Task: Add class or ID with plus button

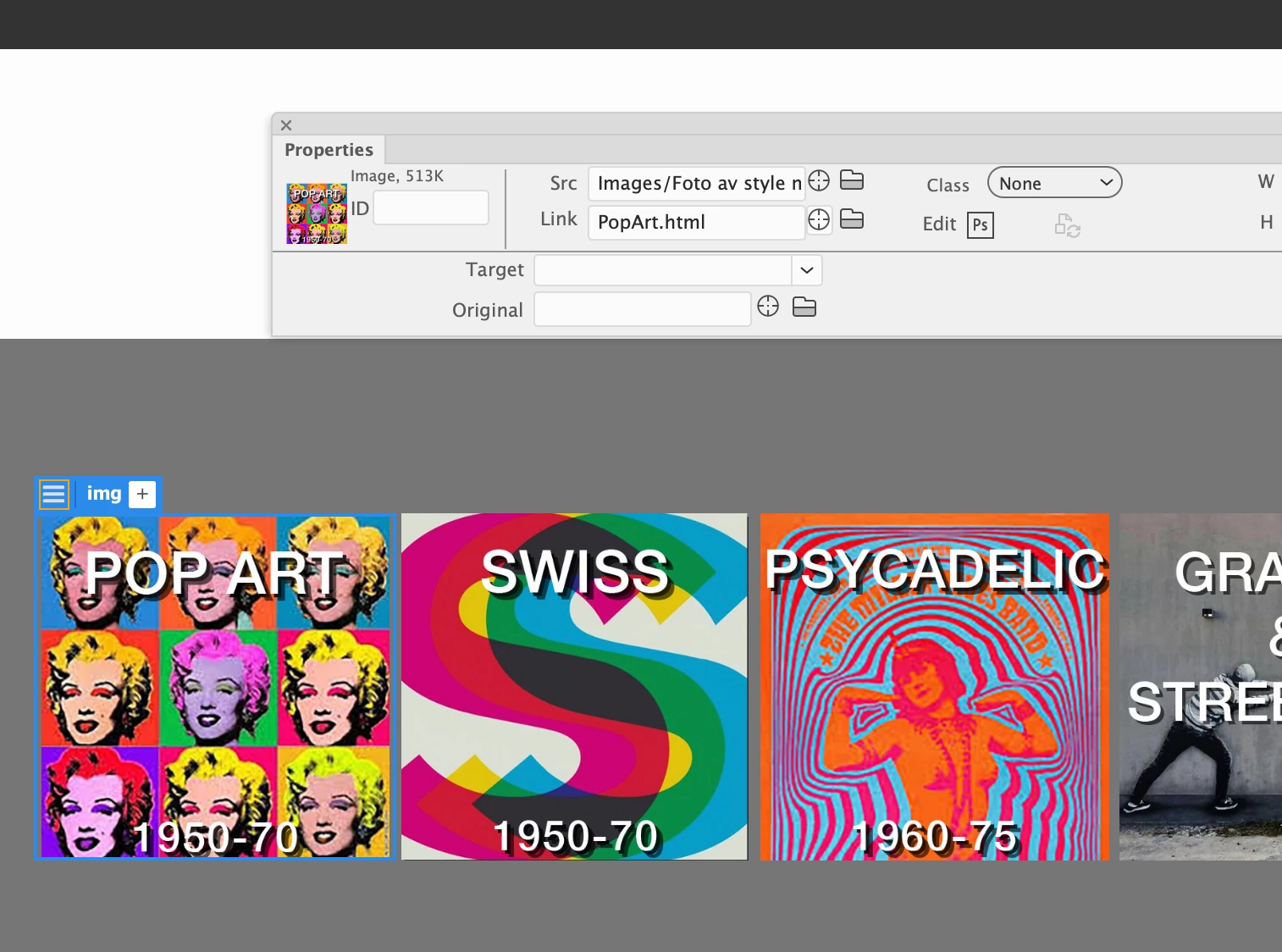Action: point(142,494)
